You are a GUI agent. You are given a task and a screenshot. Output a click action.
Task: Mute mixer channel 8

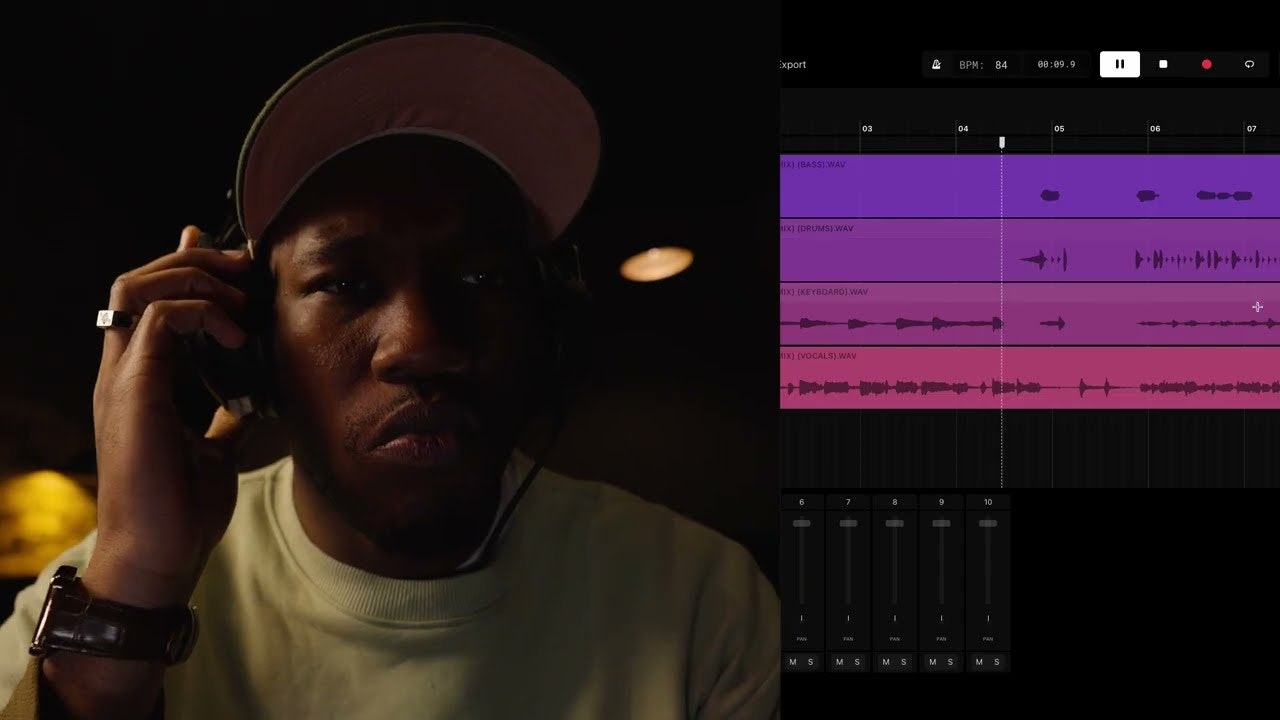coord(886,662)
